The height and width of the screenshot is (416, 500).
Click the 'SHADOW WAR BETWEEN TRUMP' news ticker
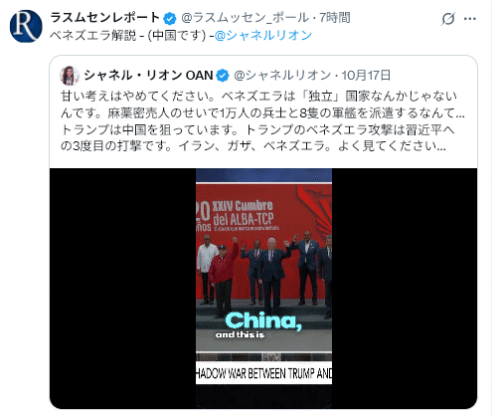264,373
